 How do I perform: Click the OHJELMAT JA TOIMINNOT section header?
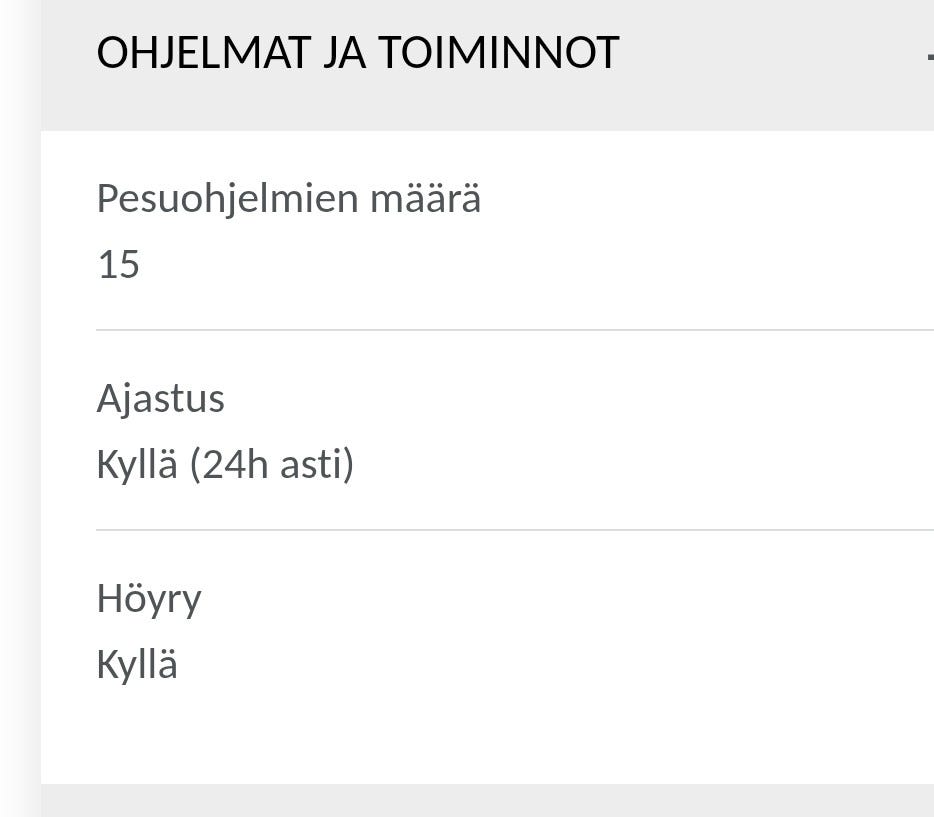[x=357, y=54]
